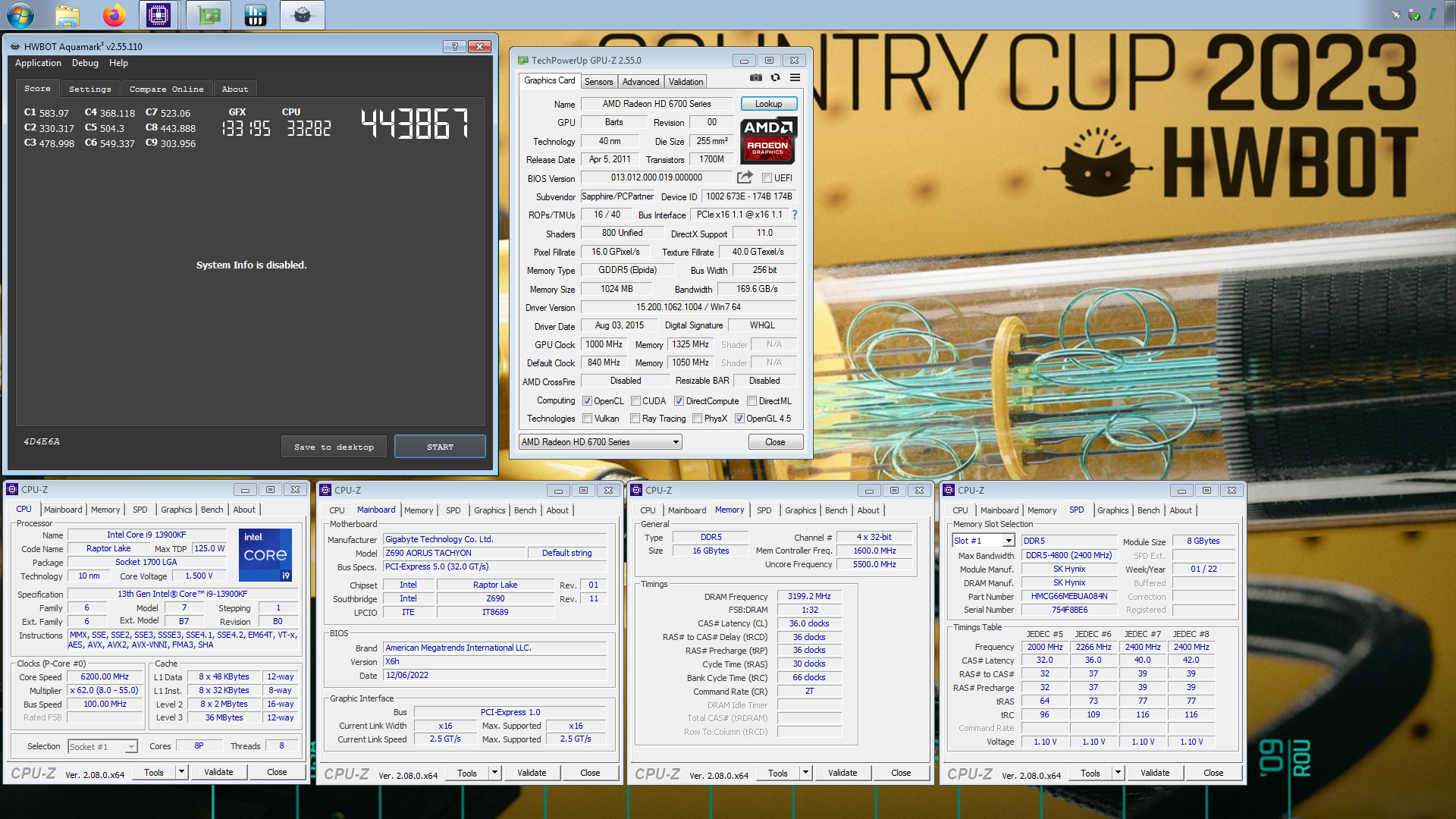The width and height of the screenshot is (1456, 819).
Task: Click the mainboard model Z690 AORUS TACHYON
Action: click(453, 553)
